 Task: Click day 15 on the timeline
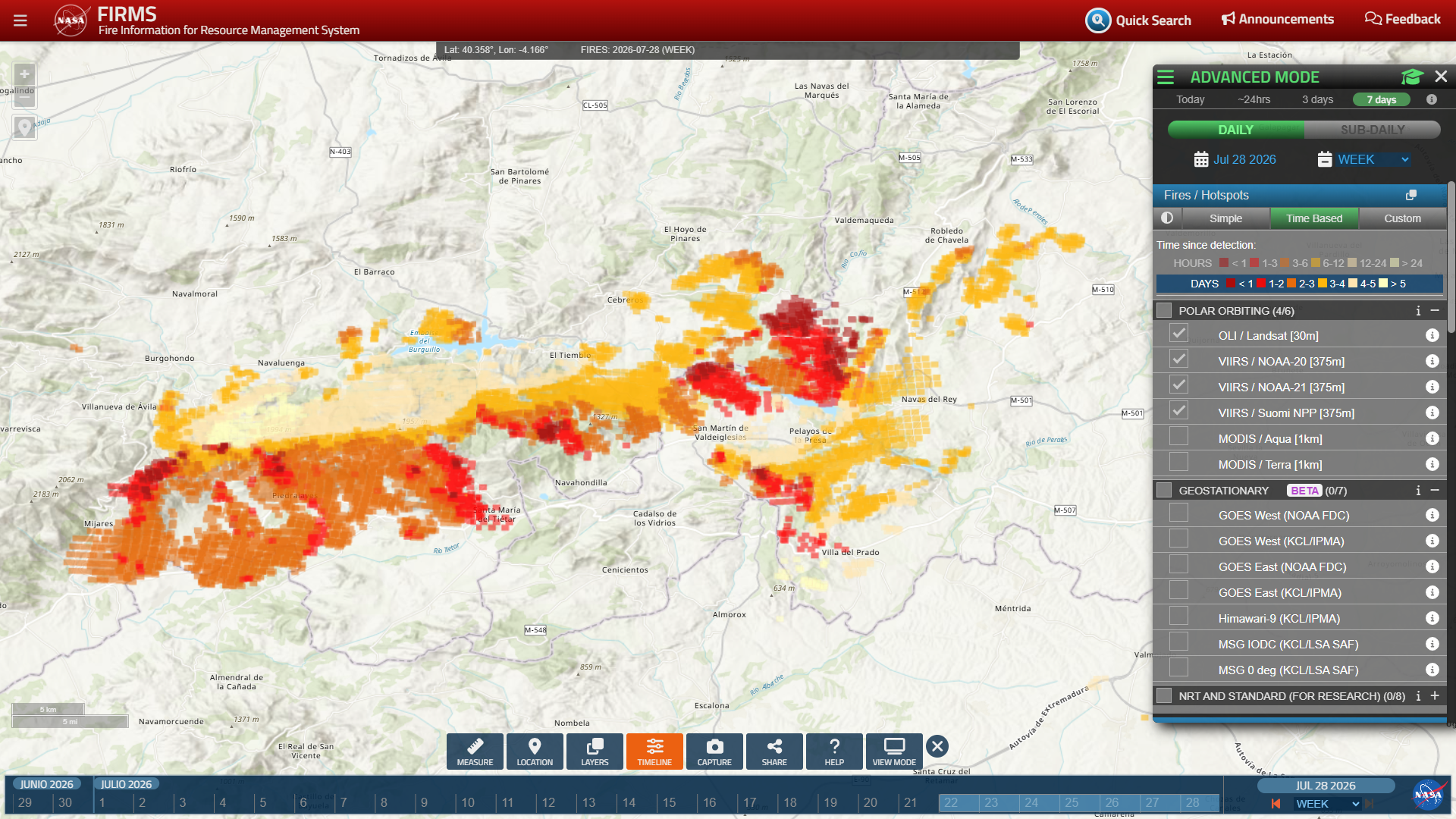click(670, 802)
